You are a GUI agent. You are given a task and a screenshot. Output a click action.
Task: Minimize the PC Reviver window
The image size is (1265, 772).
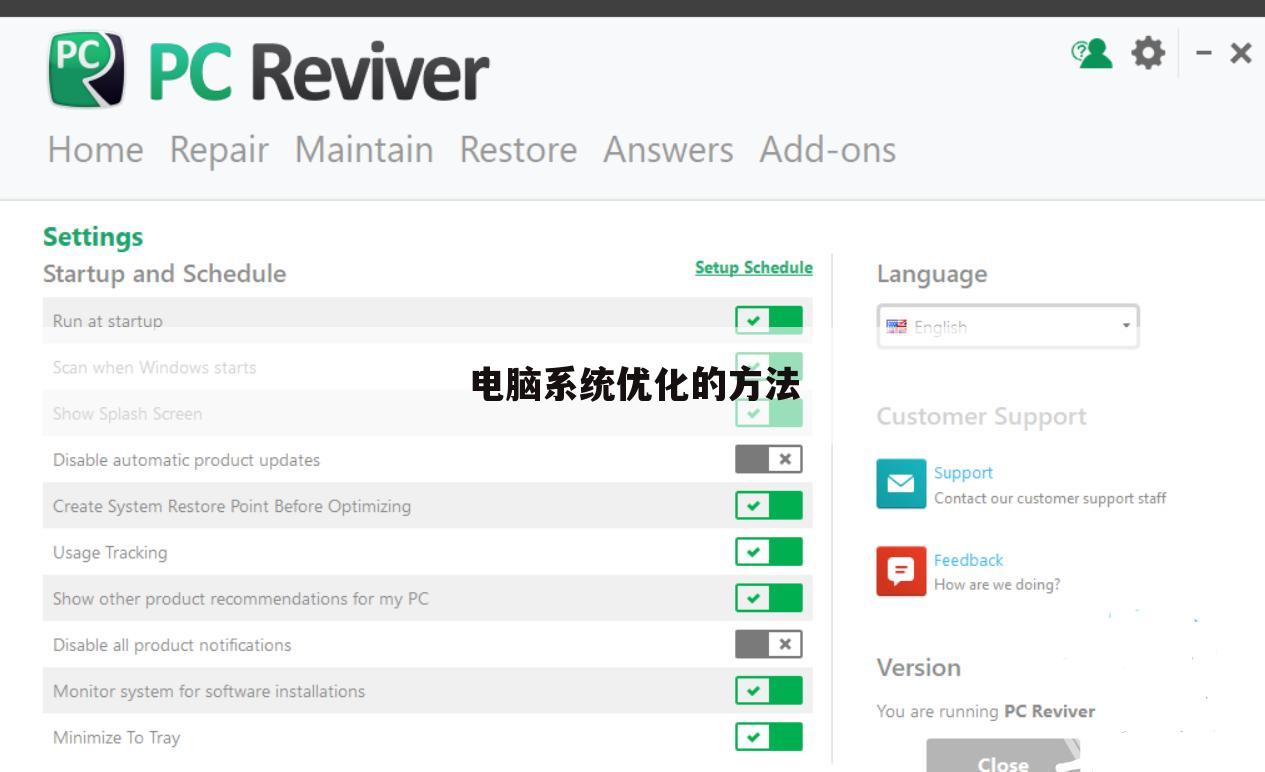[1205, 53]
